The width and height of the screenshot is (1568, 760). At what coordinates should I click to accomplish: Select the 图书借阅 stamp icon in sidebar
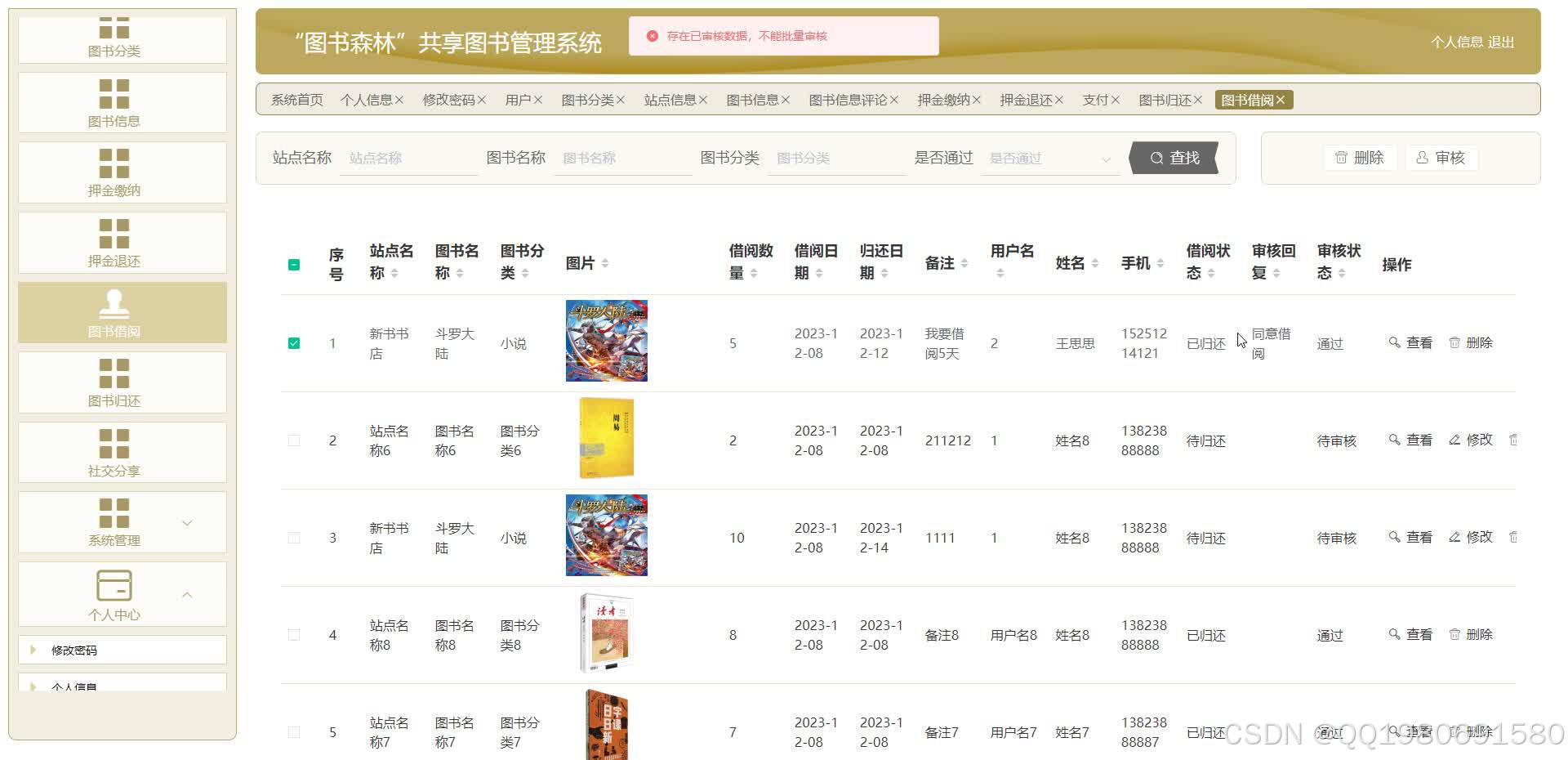(x=114, y=305)
